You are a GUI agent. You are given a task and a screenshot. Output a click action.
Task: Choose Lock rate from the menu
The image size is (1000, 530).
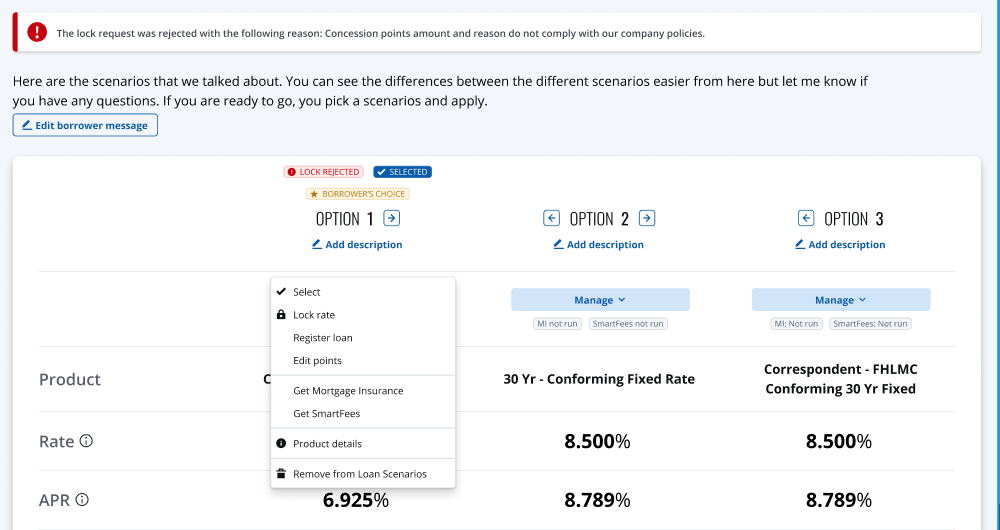(314, 315)
